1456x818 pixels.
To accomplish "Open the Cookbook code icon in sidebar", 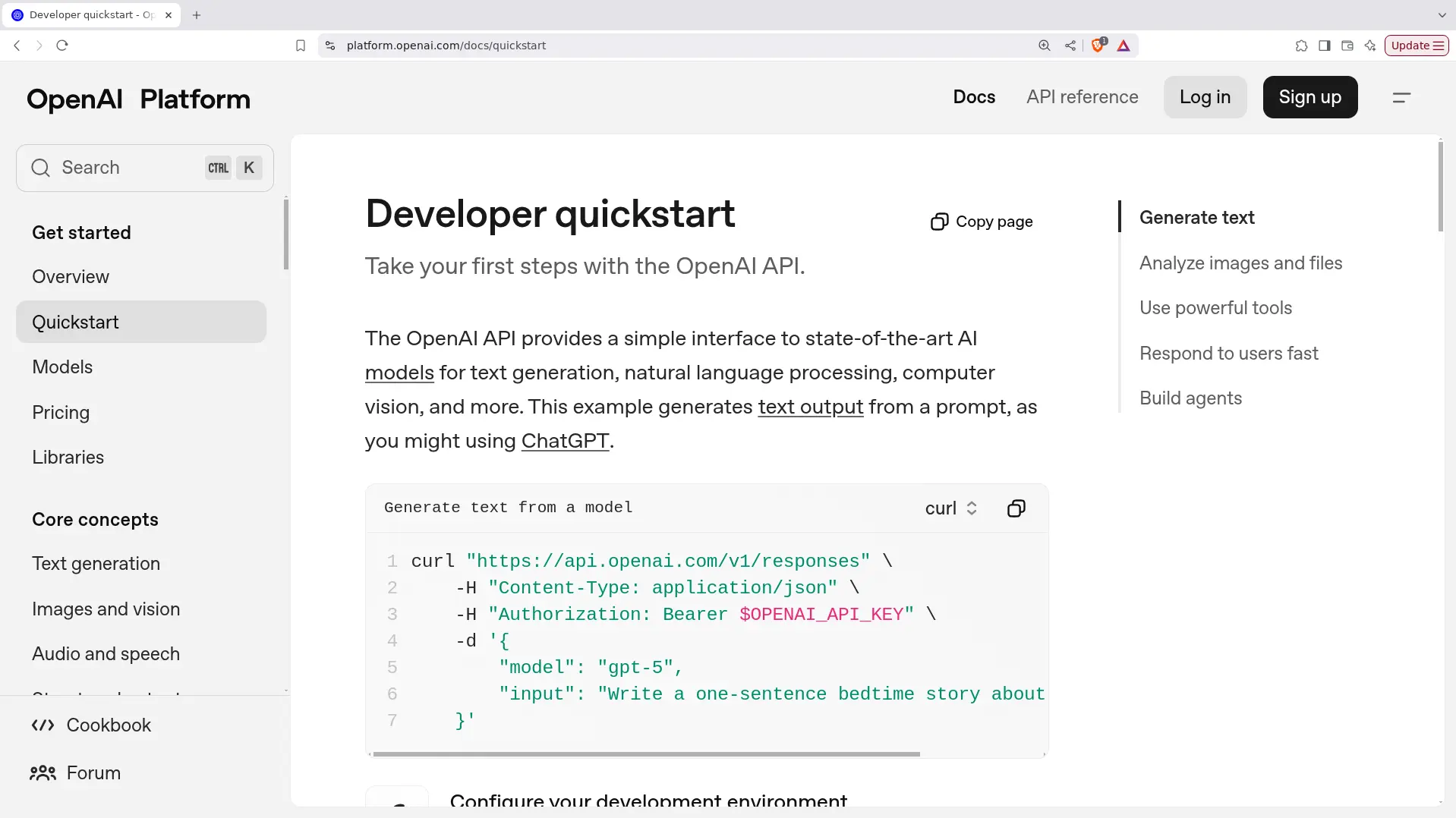I will (43, 725).
